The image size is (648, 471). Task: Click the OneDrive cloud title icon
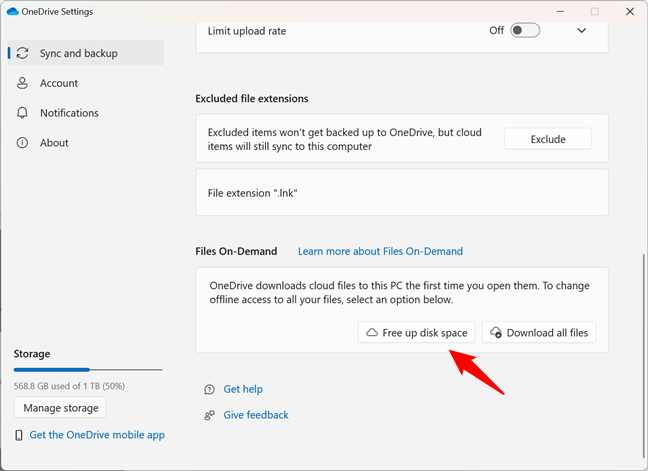pyautogui.click(x=12, y=11)
